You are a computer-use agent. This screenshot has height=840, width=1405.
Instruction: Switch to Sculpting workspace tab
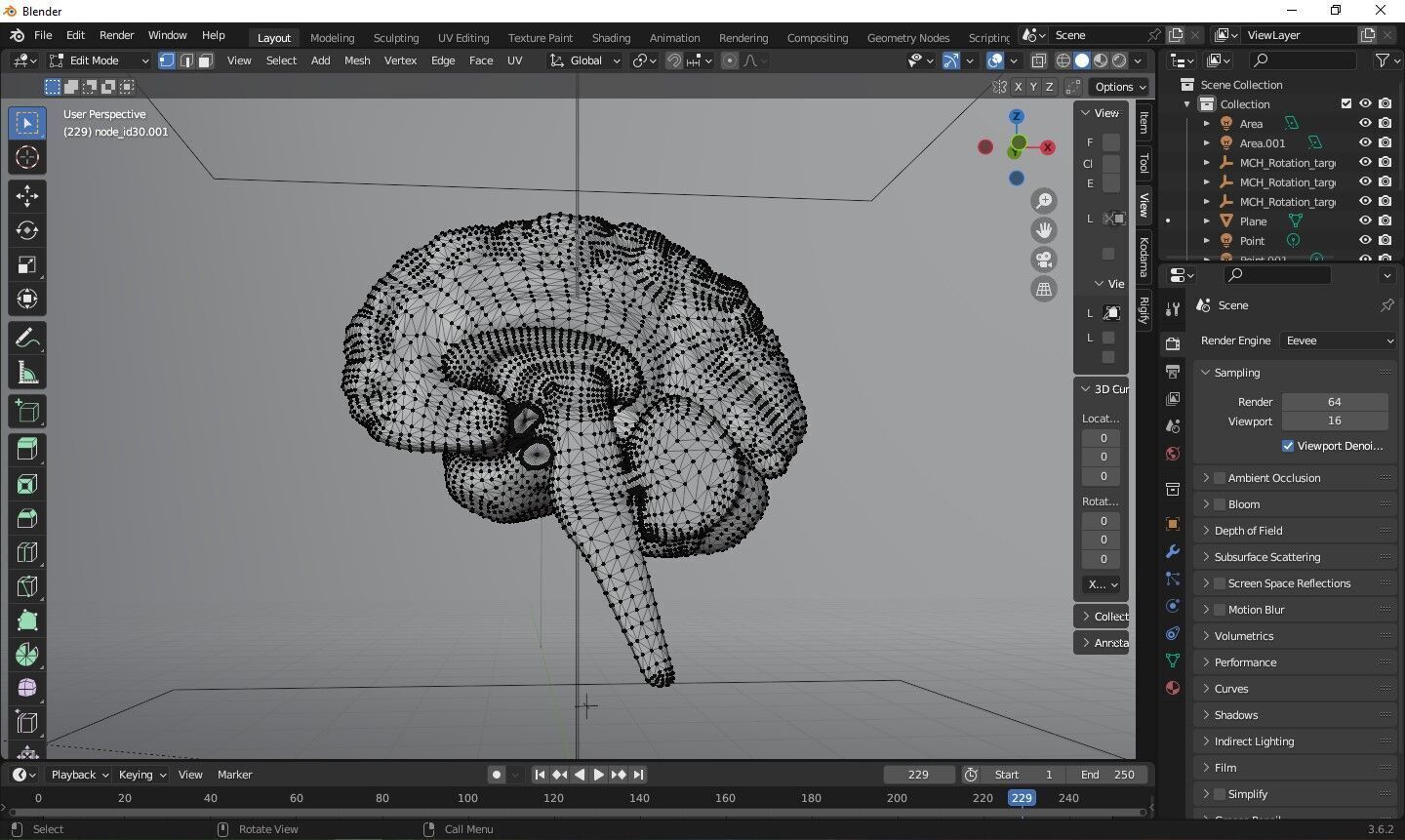click(x=396, y=38)
